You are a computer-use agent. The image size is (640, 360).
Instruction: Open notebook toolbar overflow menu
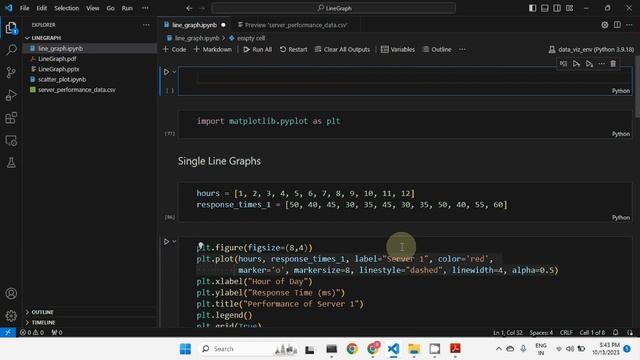click(x=462, y=49)
